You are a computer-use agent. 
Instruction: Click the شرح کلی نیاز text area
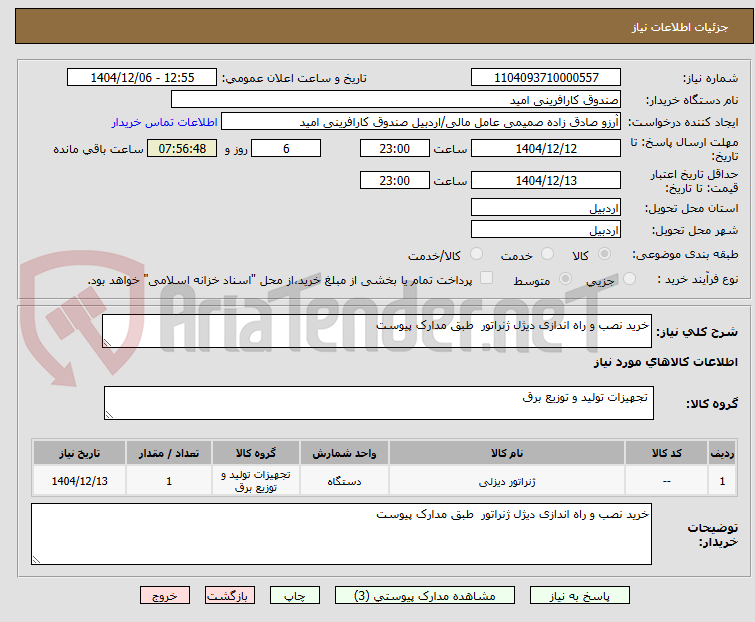pyautogui.click(x=377, y=331)
